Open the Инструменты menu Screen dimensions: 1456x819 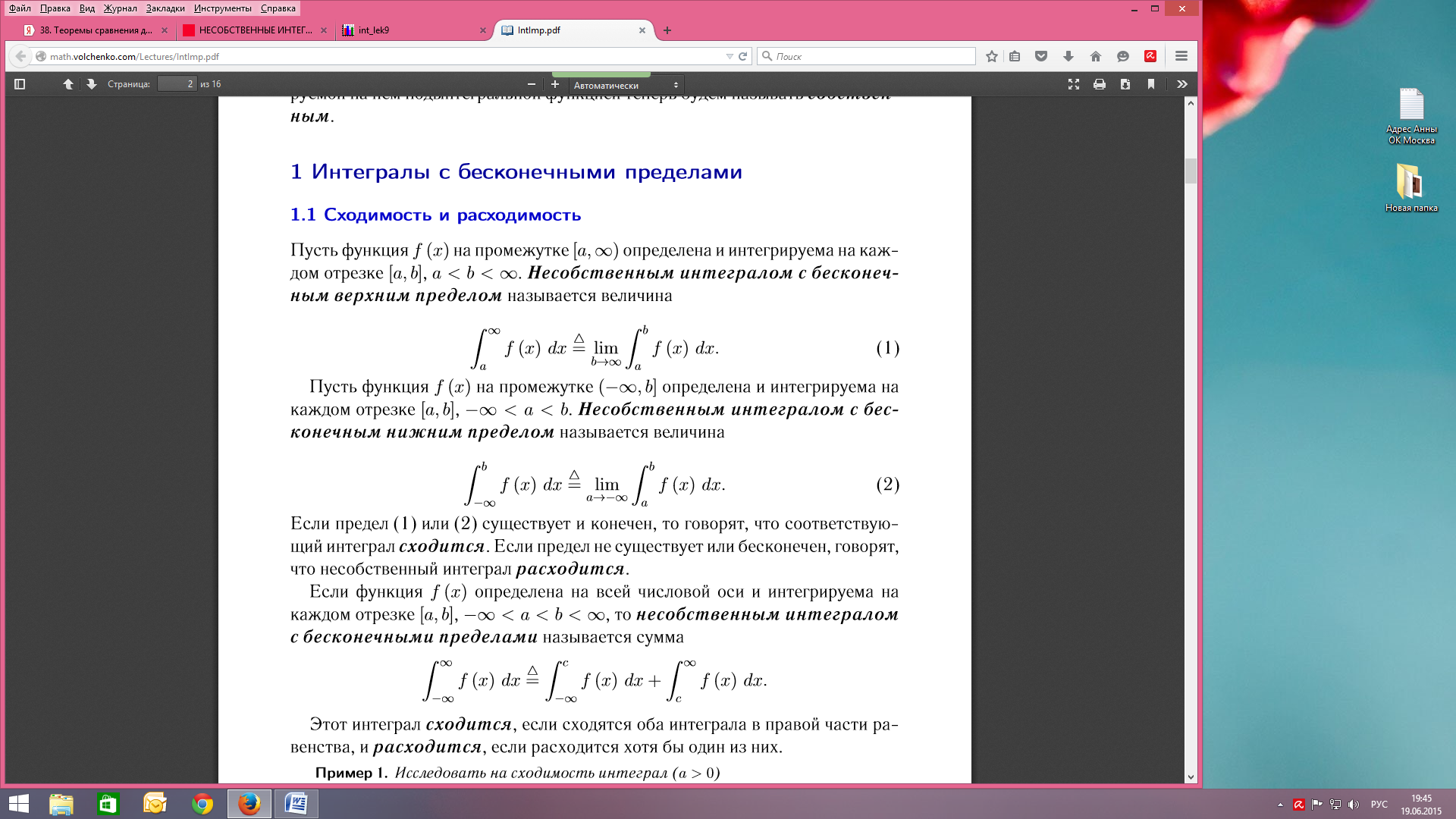(x=223, y=8)
